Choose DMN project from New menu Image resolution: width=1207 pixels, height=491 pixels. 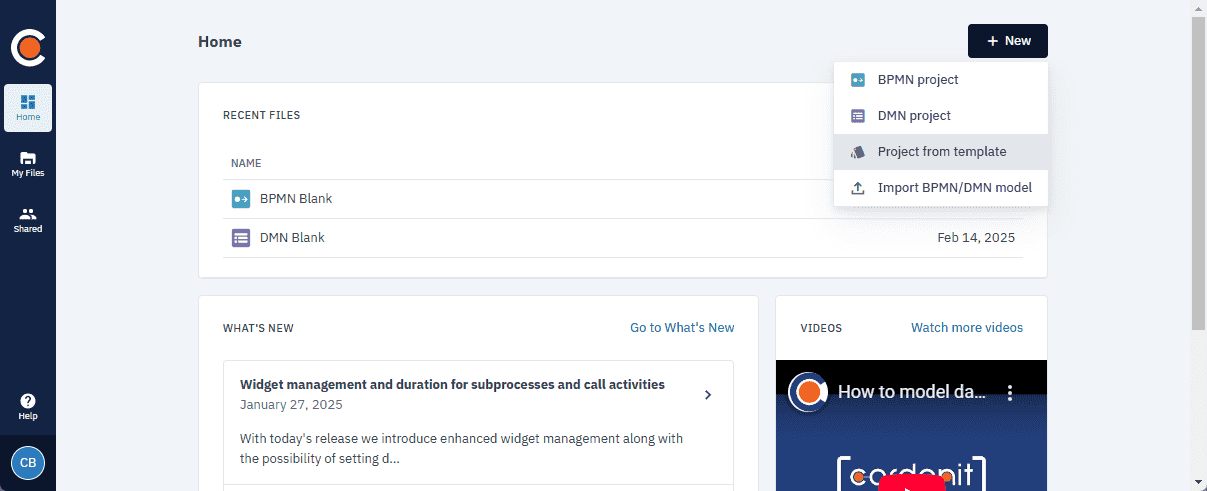click(941, 116)
